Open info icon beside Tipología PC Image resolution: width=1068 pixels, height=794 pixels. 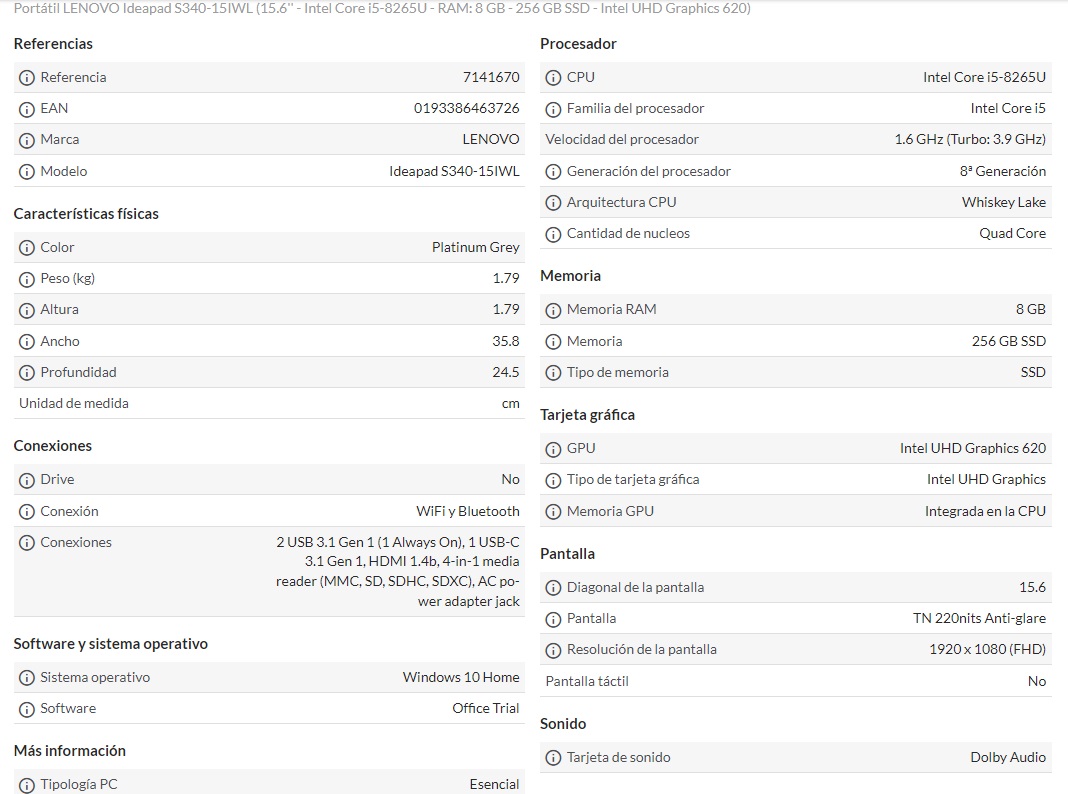27,785
